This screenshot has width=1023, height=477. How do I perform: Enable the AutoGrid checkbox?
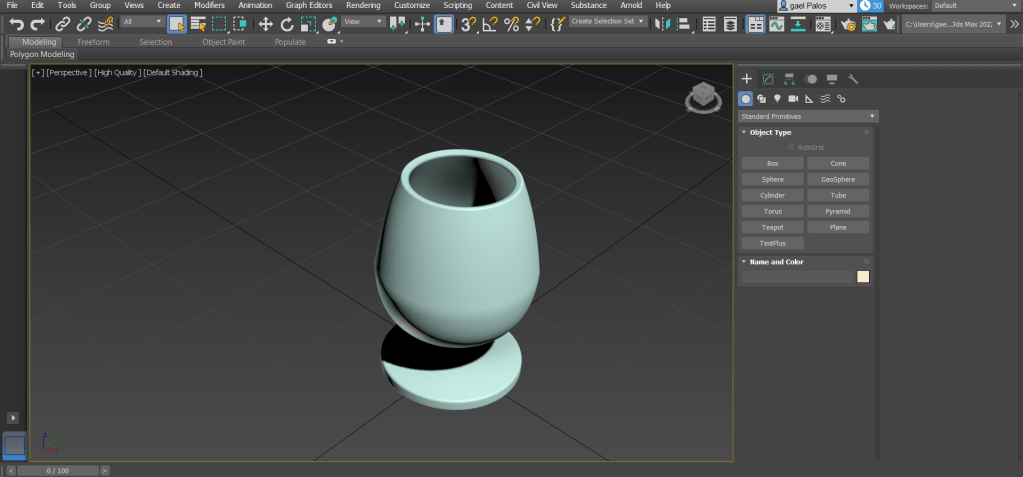click(791, 147)
